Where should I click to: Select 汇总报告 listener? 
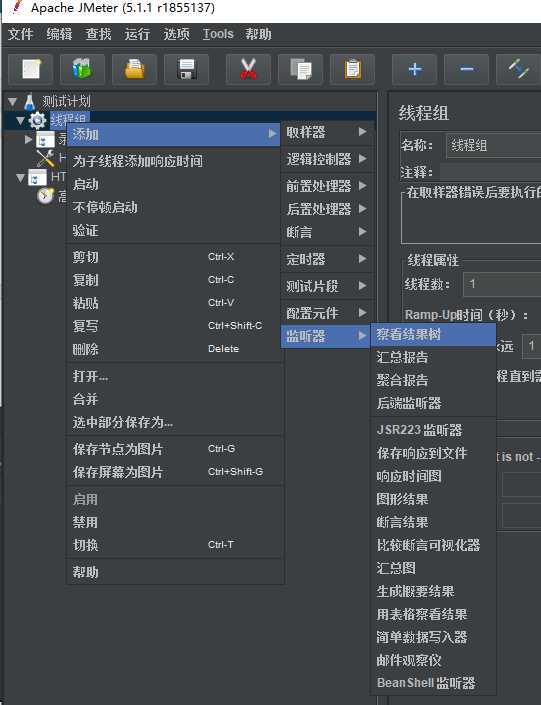coord(433,357)
